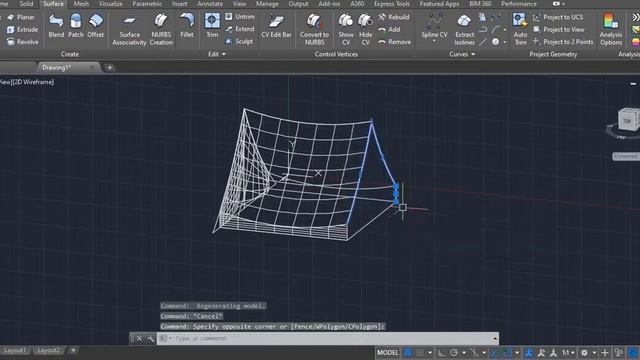Expand command line history arrow
This screenshot has width=640, height=360.
coord(495,338)
